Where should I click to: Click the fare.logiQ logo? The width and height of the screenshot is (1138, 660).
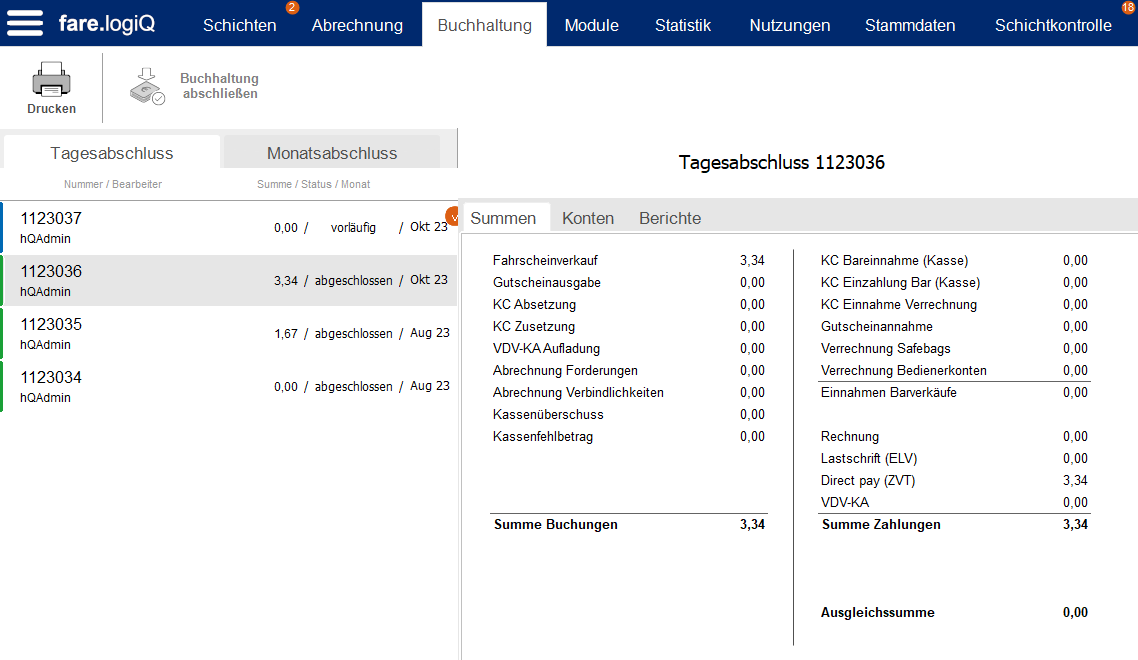(105, 24)
